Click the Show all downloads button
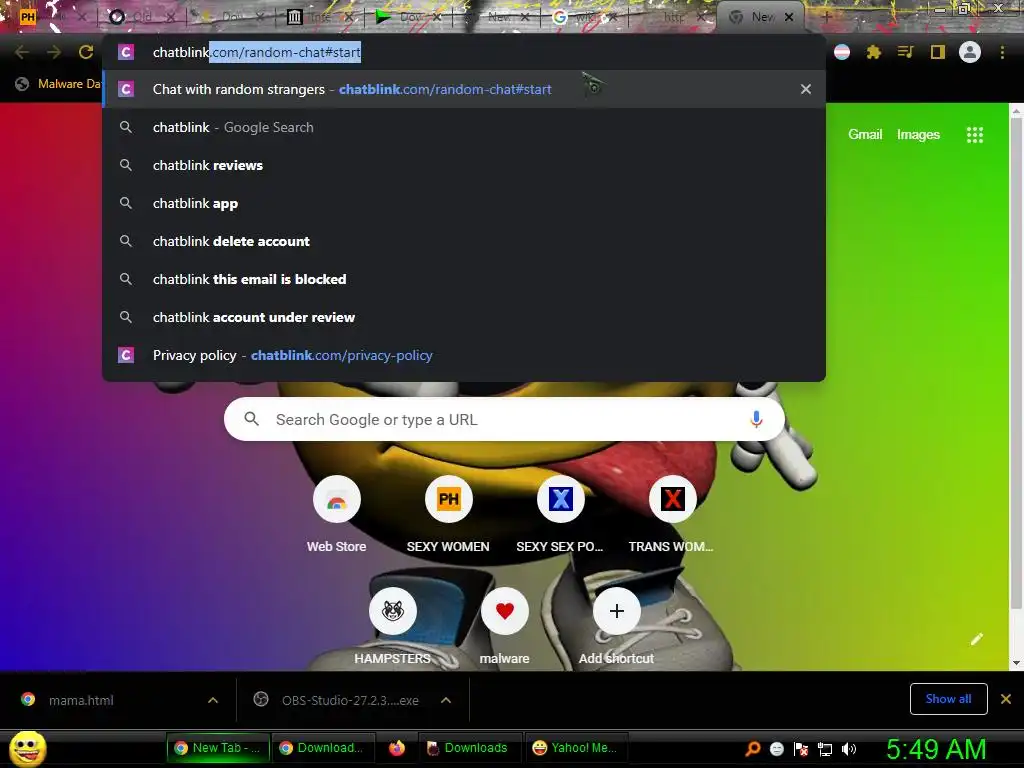 tap(948, 699)
